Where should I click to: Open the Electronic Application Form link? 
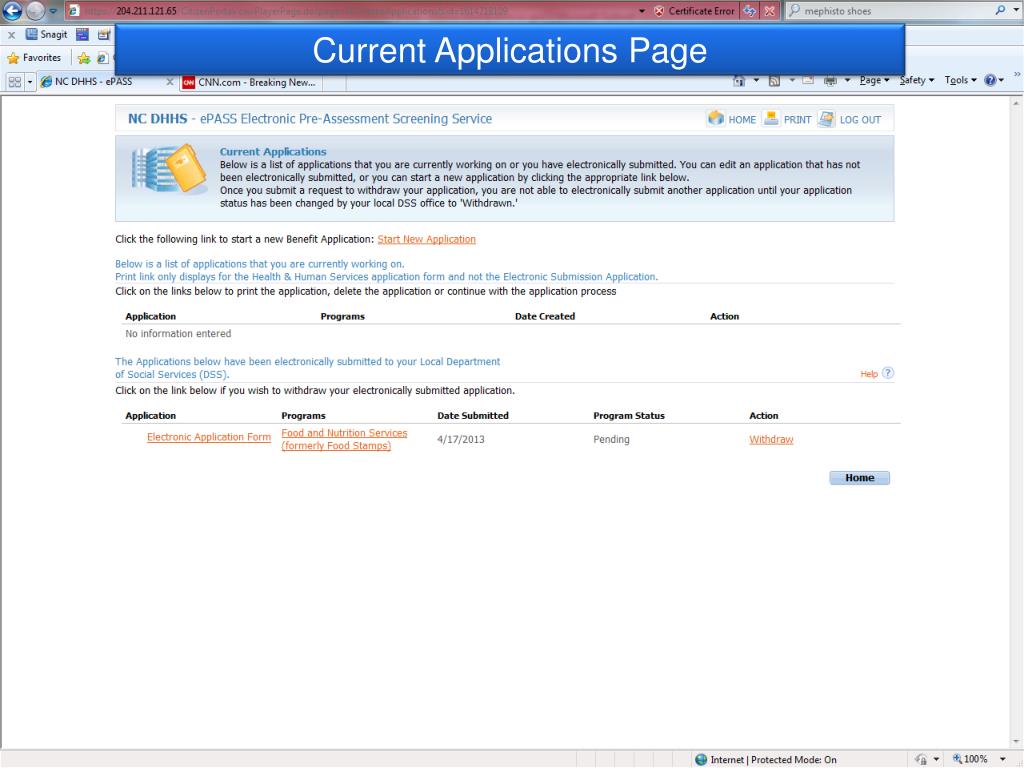click(209, 438)
